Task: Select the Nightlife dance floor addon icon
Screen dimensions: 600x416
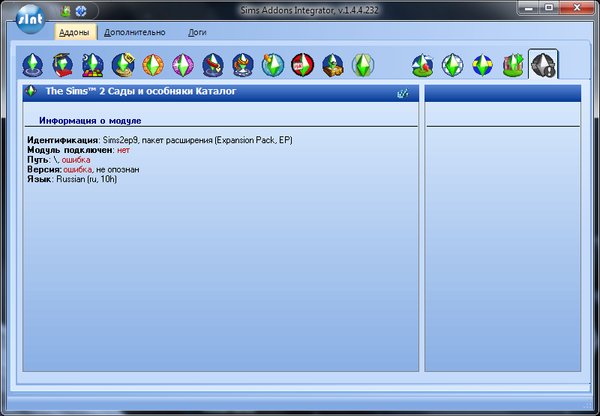Action: pos(93,65)
